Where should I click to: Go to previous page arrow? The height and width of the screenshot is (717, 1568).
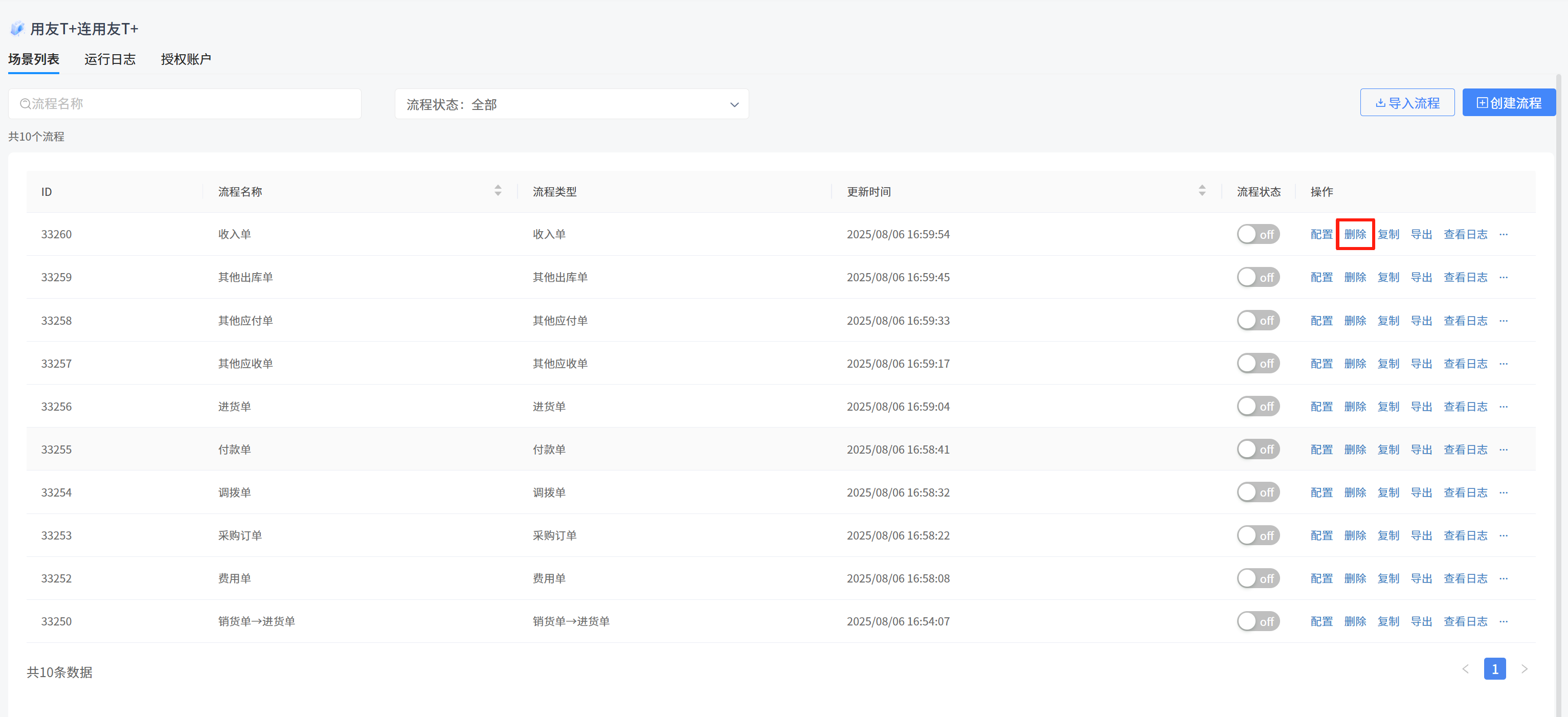pos(1466,669)
